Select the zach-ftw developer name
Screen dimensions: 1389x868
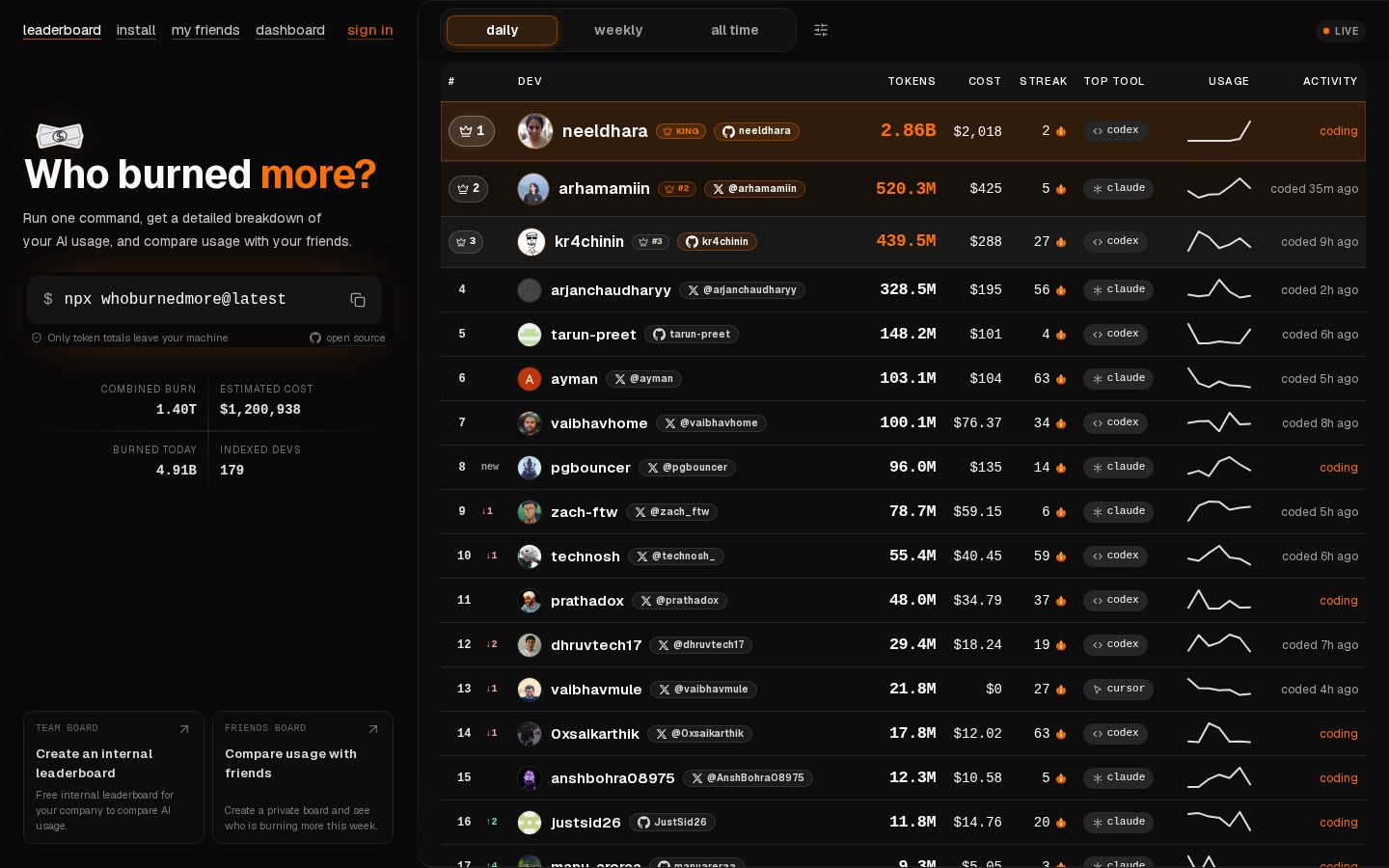pyautogui.click(x=584, y=512)
